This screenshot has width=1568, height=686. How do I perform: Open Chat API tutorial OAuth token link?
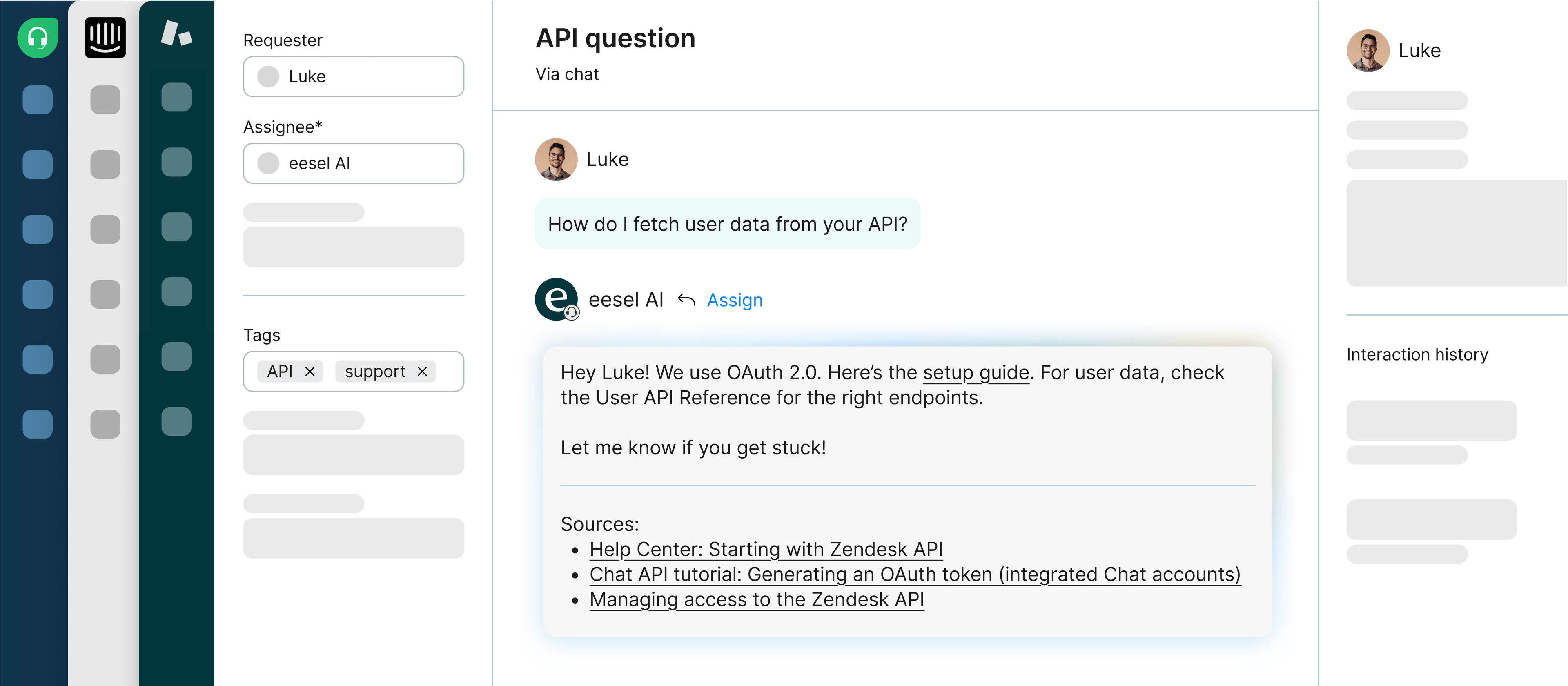[915, 575]
